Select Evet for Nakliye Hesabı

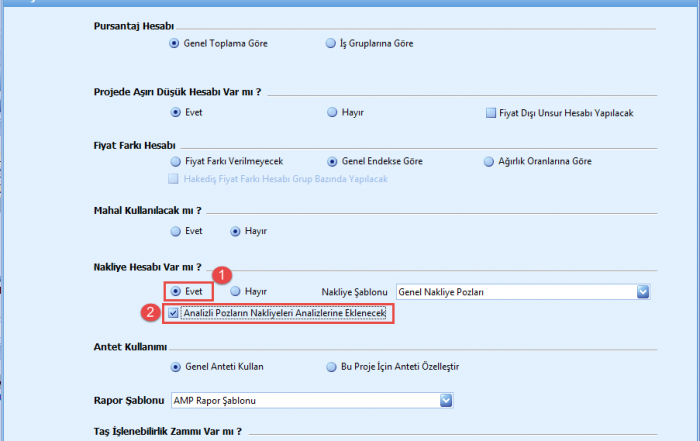pos(176,291)
